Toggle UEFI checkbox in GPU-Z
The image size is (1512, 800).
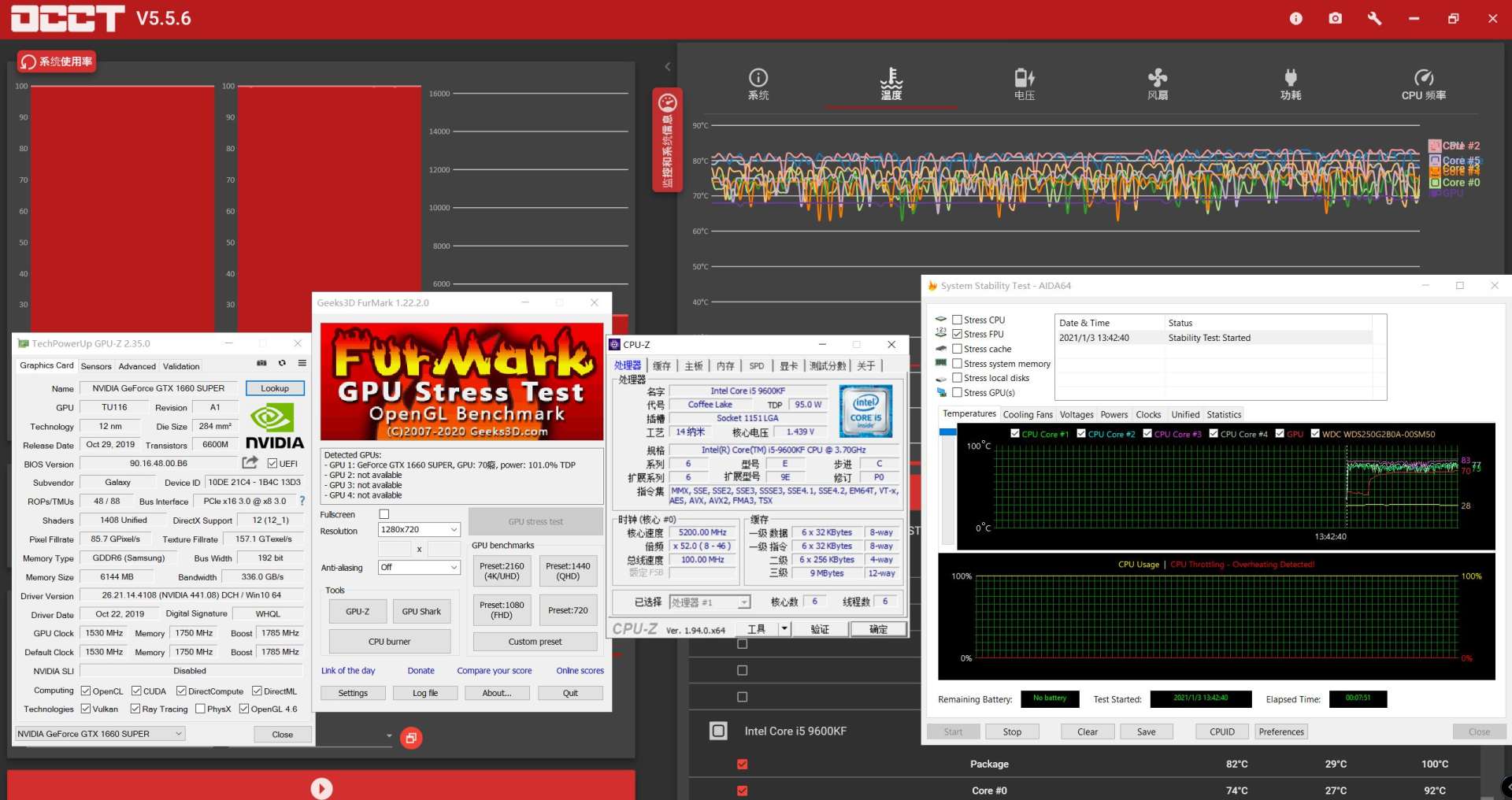point(272,464)
